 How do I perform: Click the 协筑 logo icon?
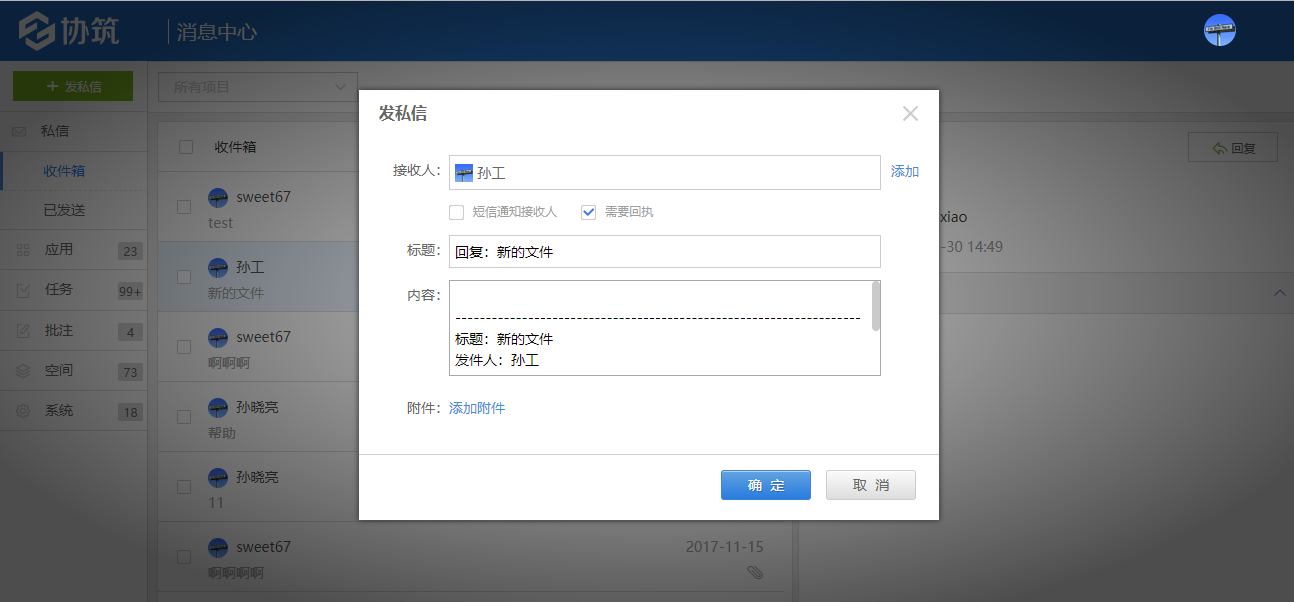pyautogui.click(x=36, y=29)
